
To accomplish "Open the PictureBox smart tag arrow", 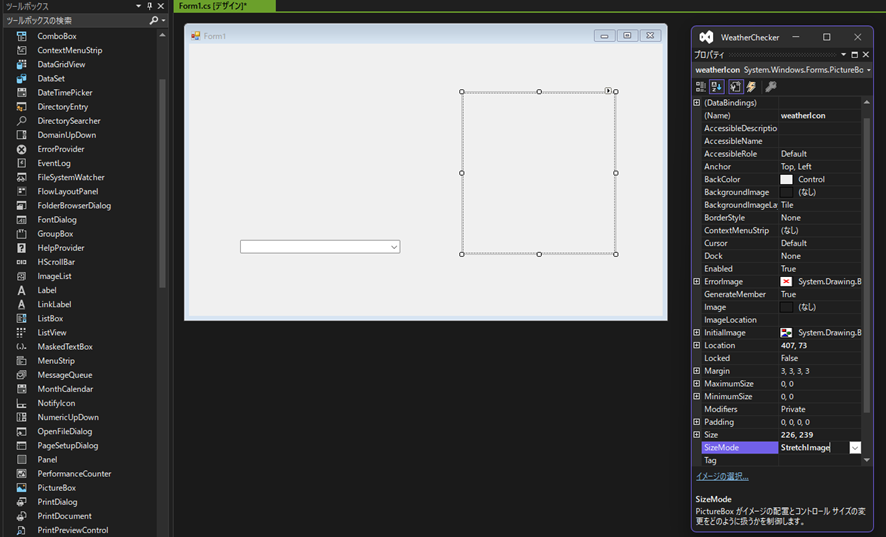I will coord(608,90).
